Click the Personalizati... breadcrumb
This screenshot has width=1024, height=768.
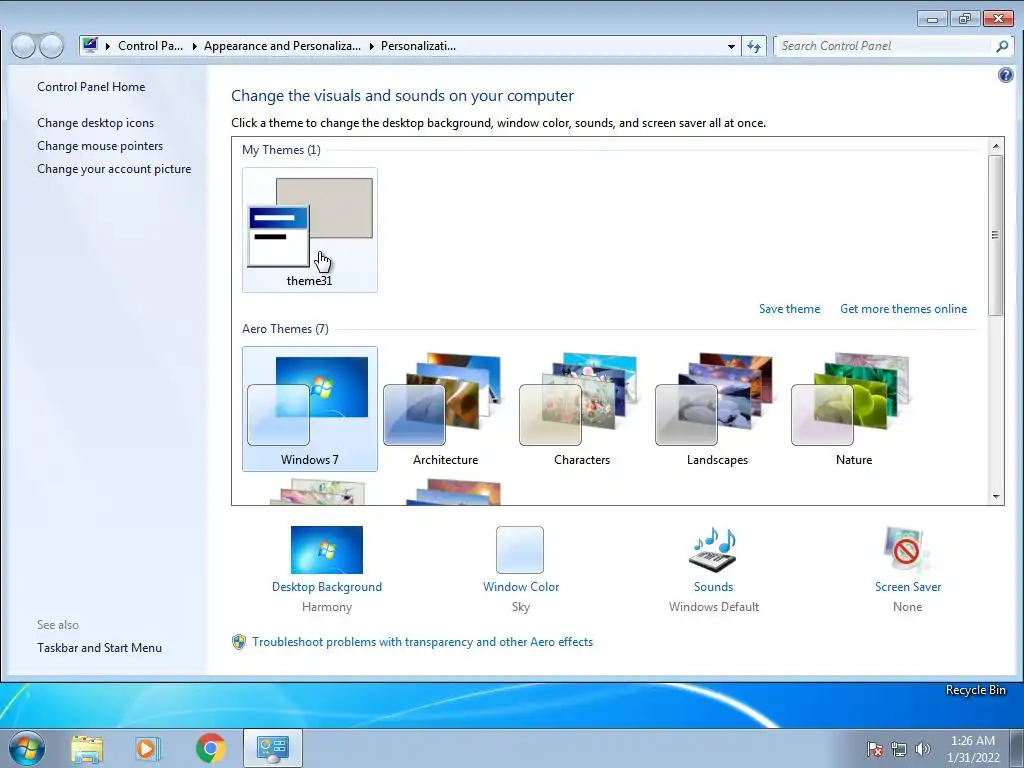418,46
